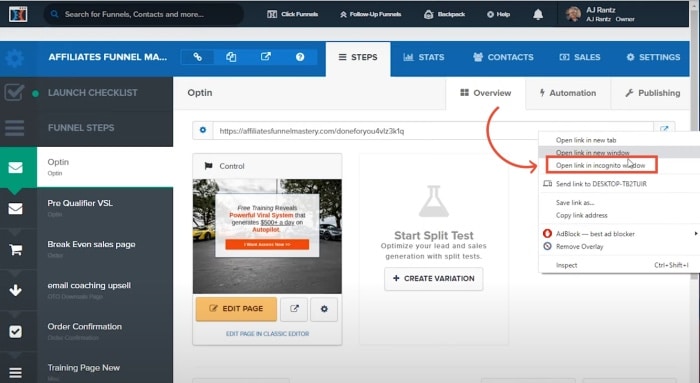Switch to the CONTACTS tab

point(503,58)
